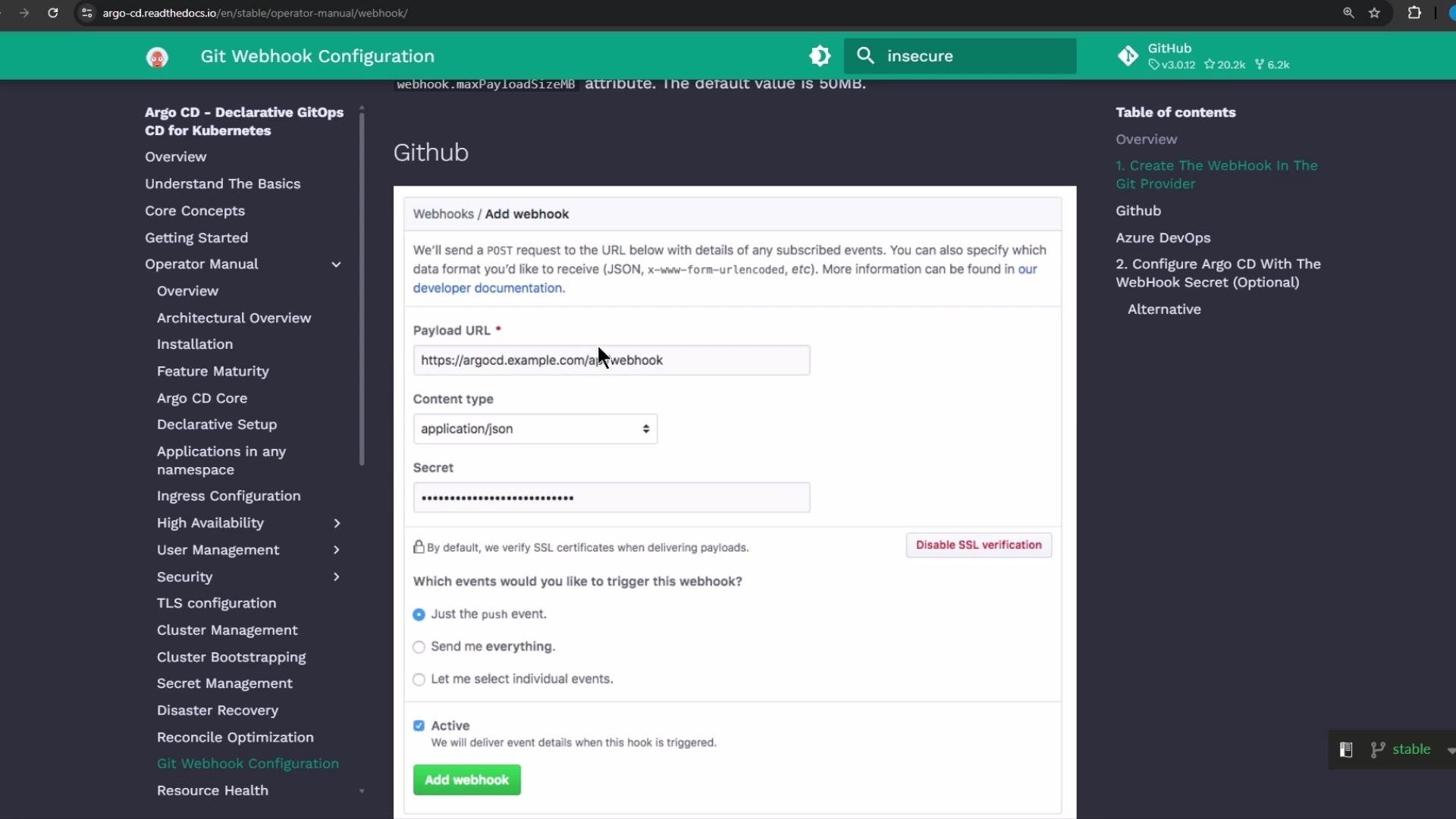The height and width of the screenshot is (819, 1456).
Task: Open Getting Started page
Action: 196,237
